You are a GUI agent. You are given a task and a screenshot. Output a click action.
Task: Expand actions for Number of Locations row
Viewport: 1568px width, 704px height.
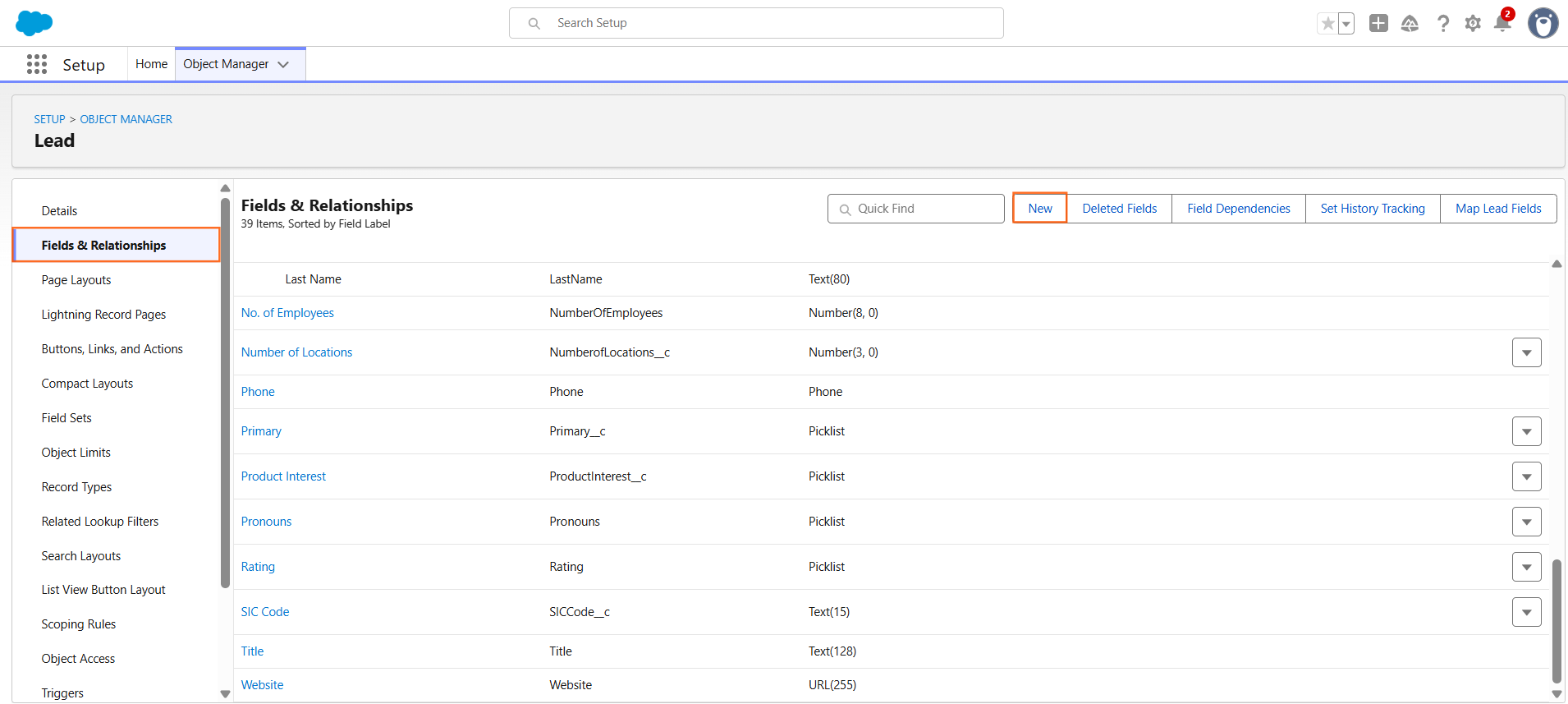1526,352
